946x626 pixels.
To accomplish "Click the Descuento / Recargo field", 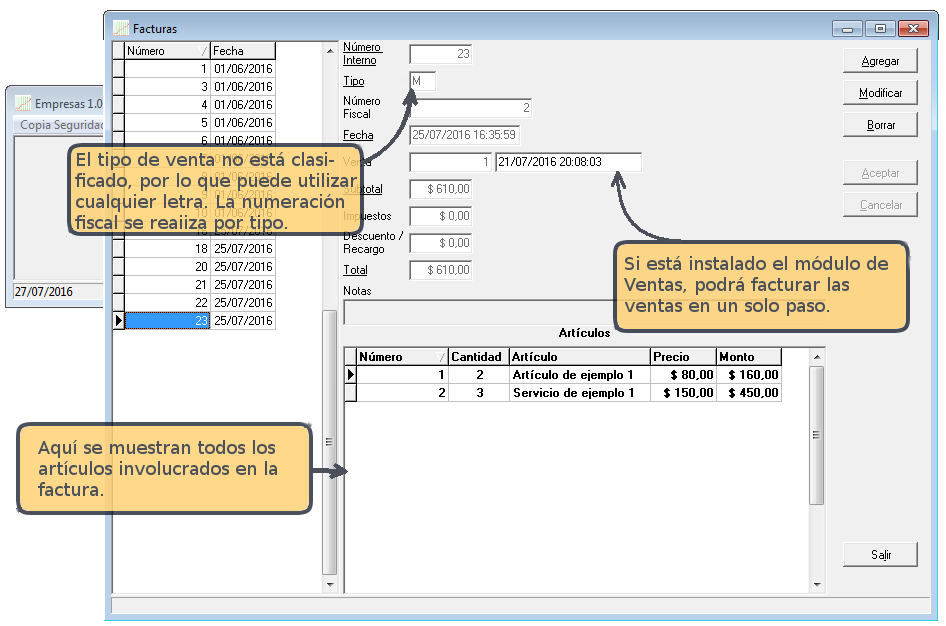I will (440, 243).
